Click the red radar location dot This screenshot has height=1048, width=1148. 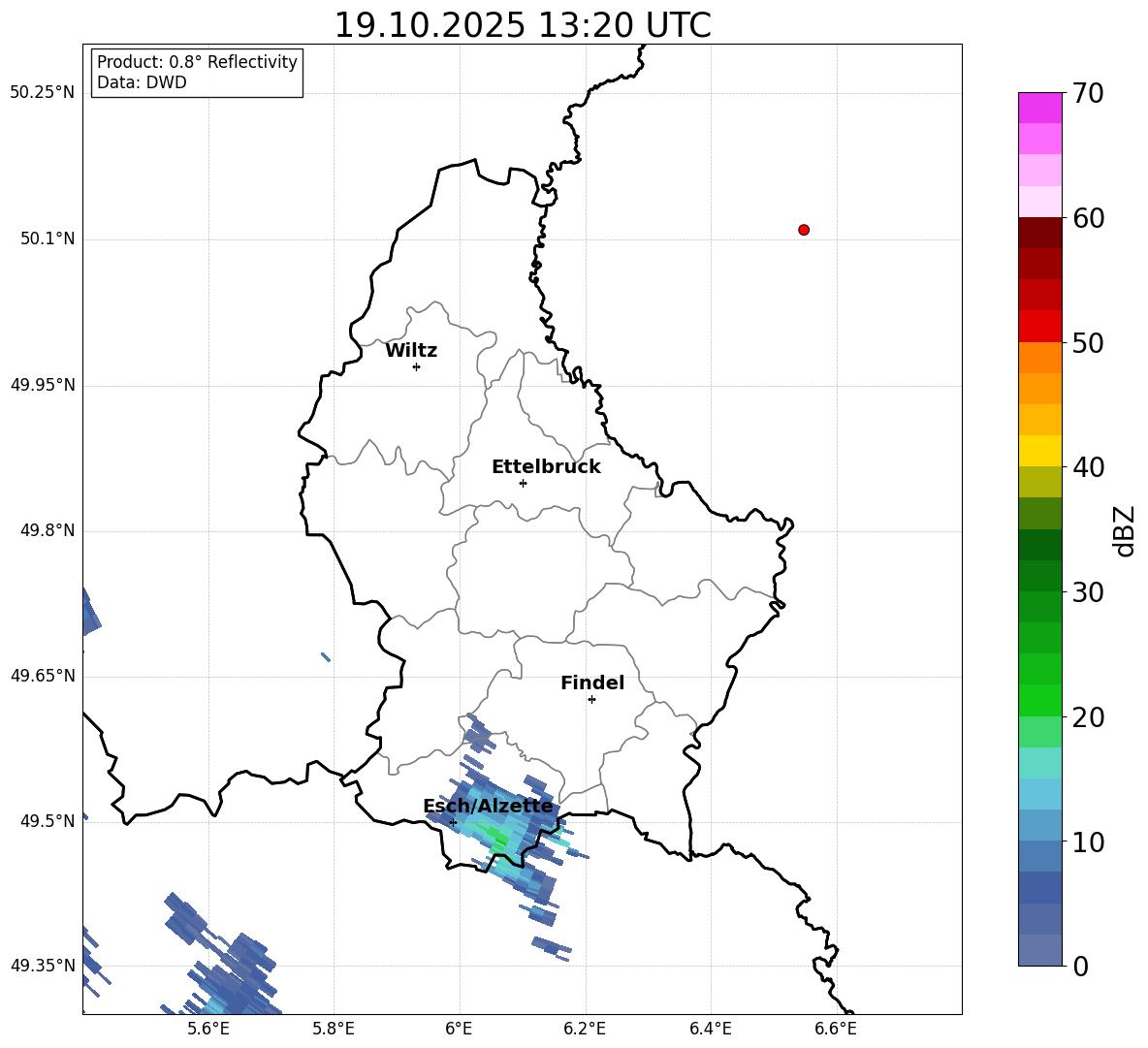pyautogui.click(x=803, y=230)
